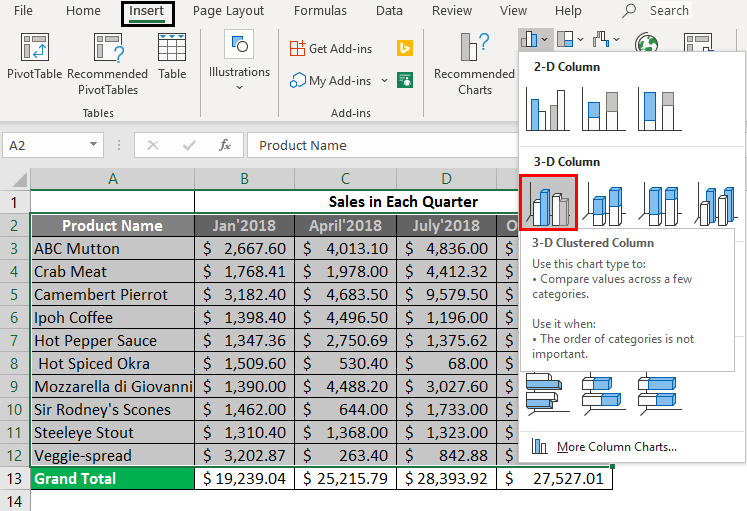Click the Grand Total cell

click(112, 479)
